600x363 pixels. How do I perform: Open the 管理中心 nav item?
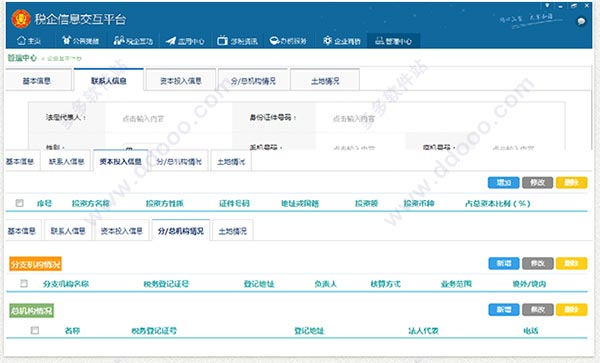point(393,41)
